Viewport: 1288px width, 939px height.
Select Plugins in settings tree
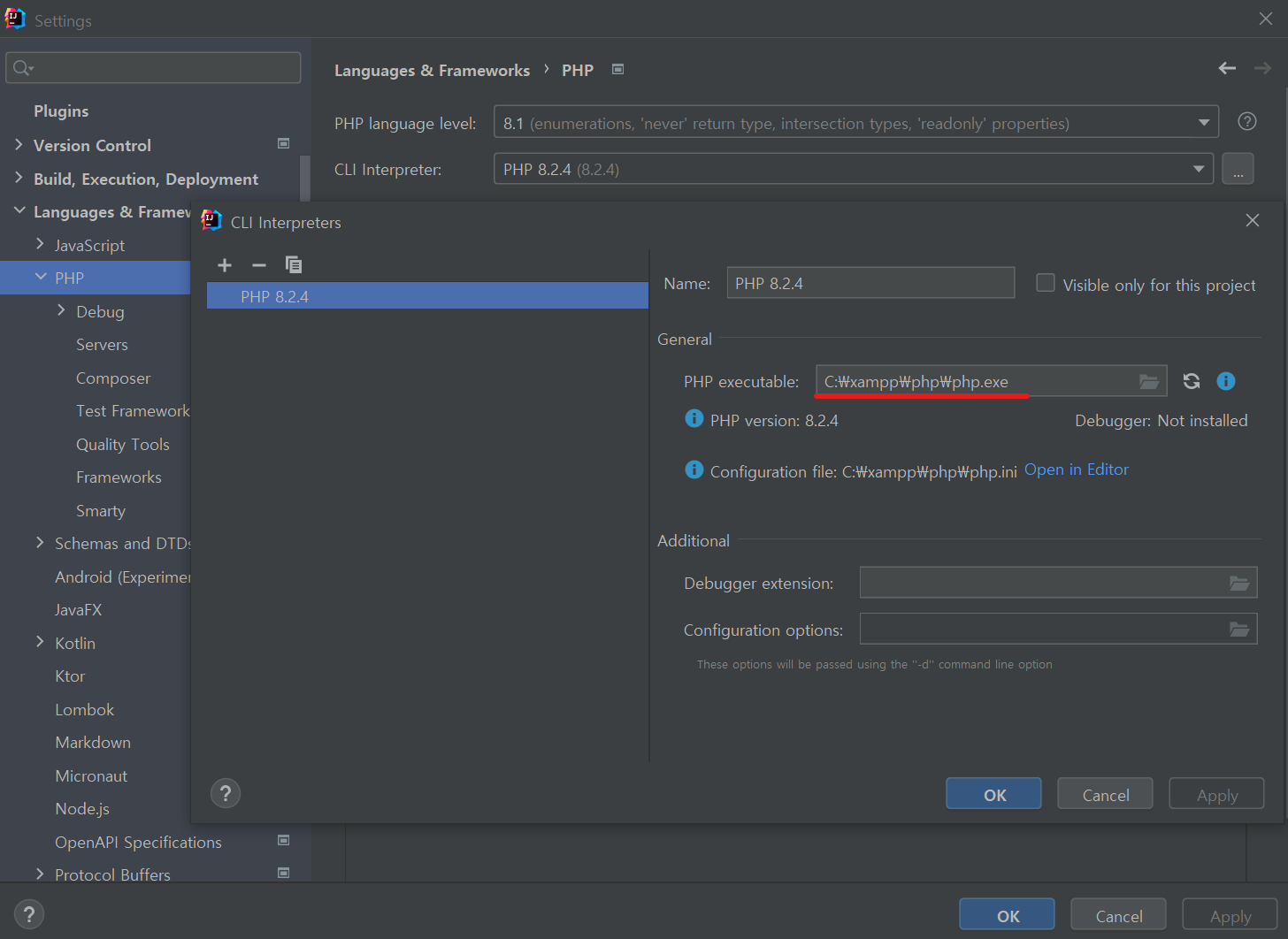pyautogui.click(x=61, y=111)
